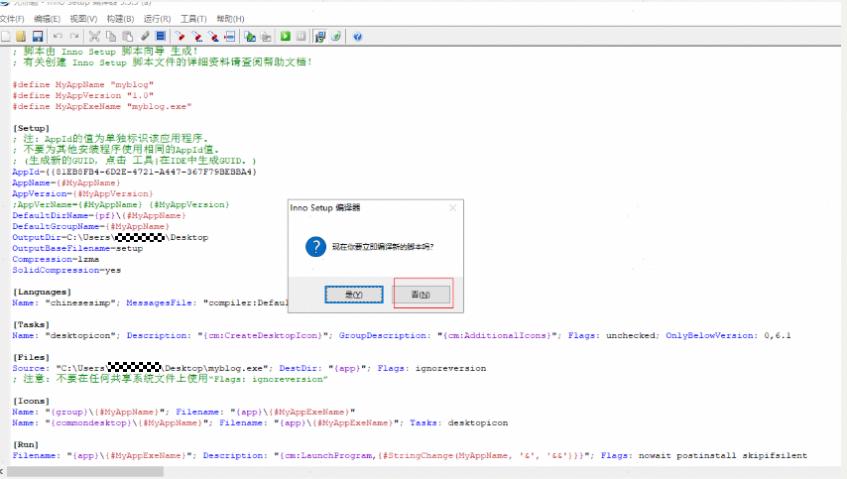Viewport: 847px width, 479px height.
Task: Run the setup with the green play icon
Action: 285,37
